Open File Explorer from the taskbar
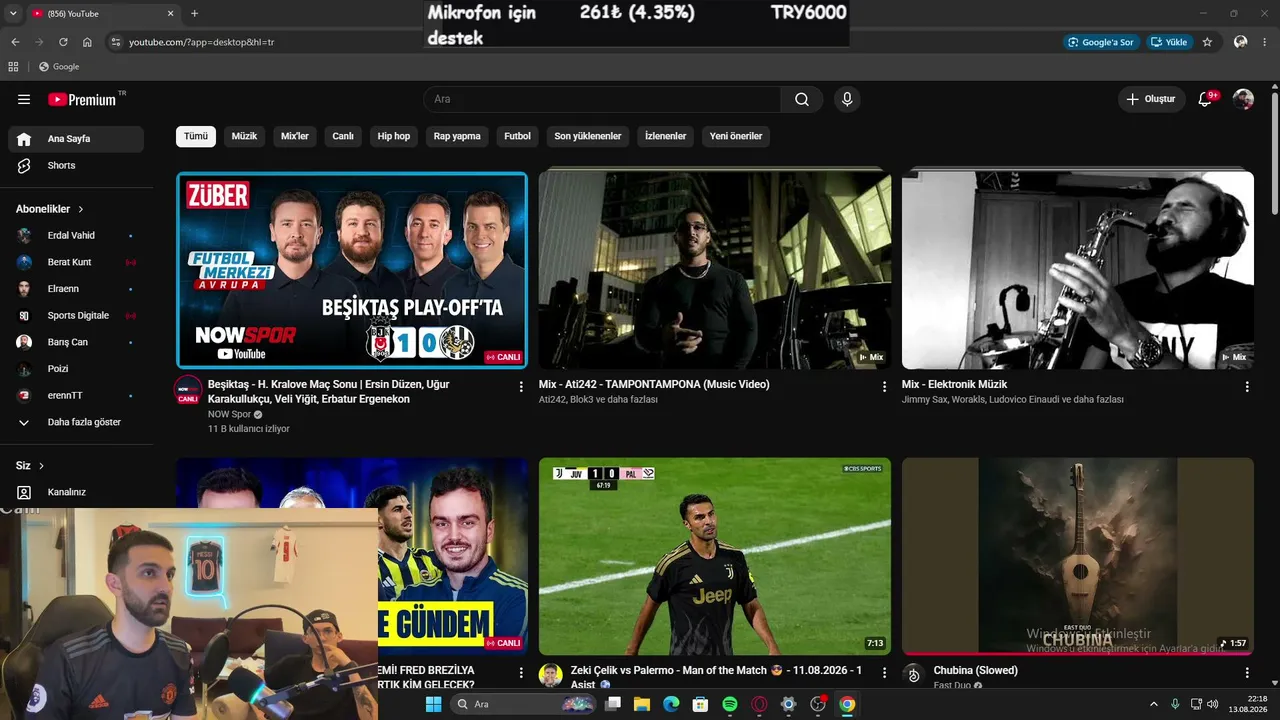 coord(642,704)
